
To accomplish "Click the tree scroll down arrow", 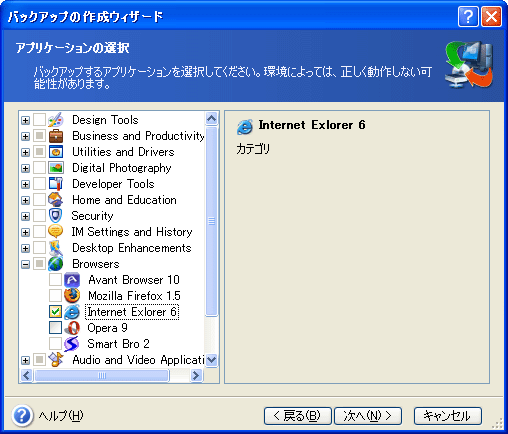I will coord(212,360).
